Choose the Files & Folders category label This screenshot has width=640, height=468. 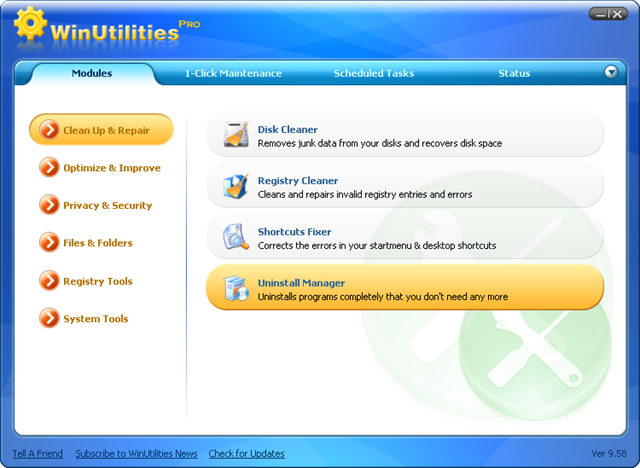point(98,243)
